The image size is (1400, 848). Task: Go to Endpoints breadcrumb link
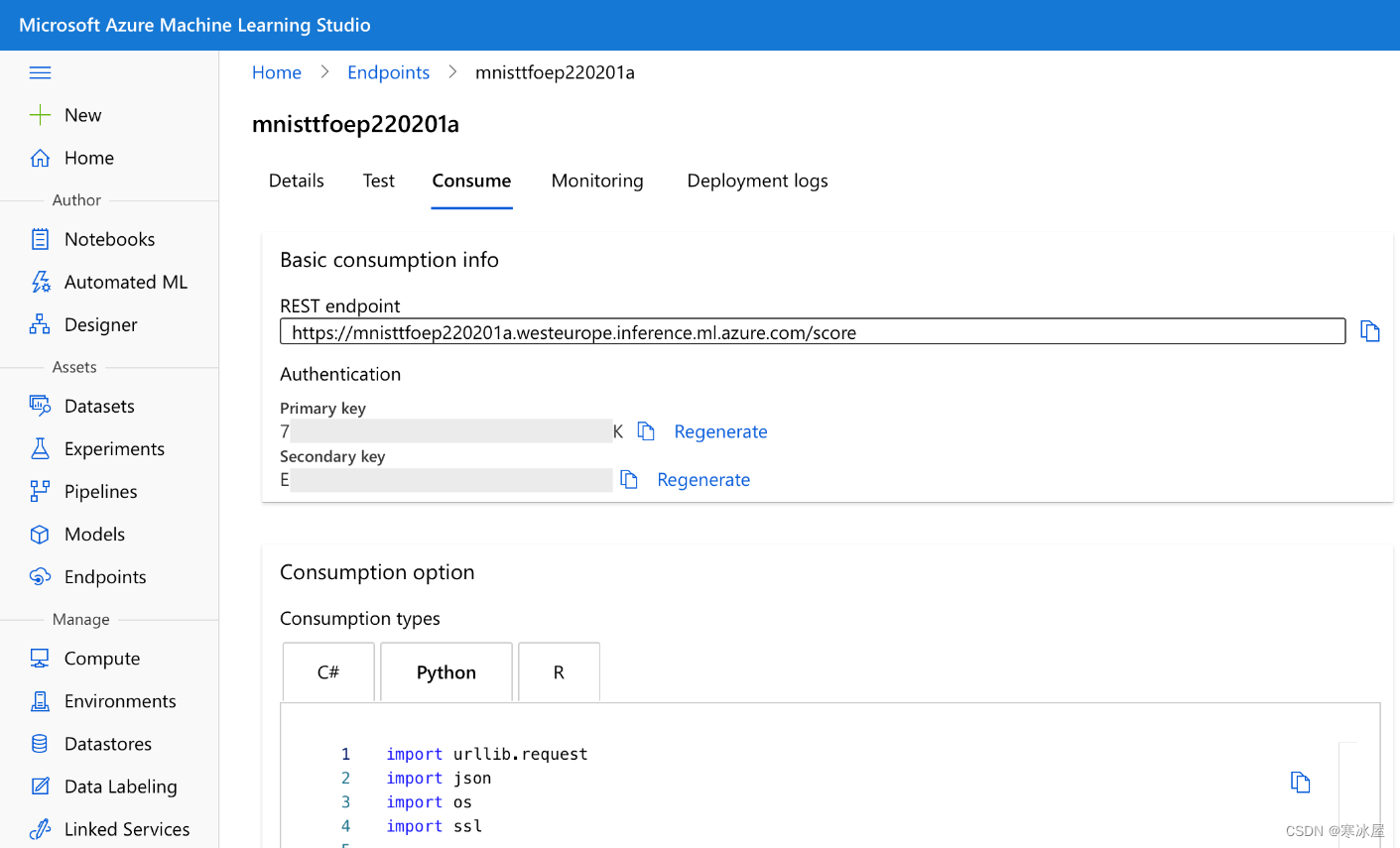388,72
